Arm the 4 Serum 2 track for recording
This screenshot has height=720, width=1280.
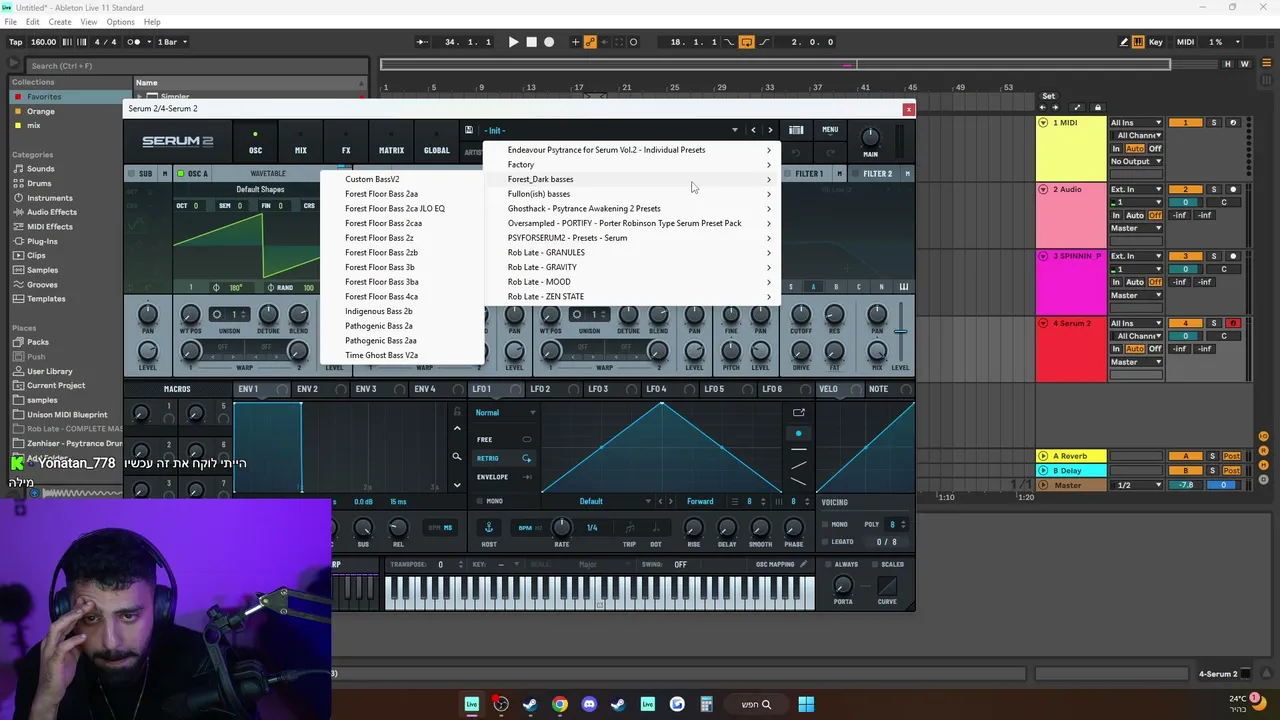click(1233, 324)
